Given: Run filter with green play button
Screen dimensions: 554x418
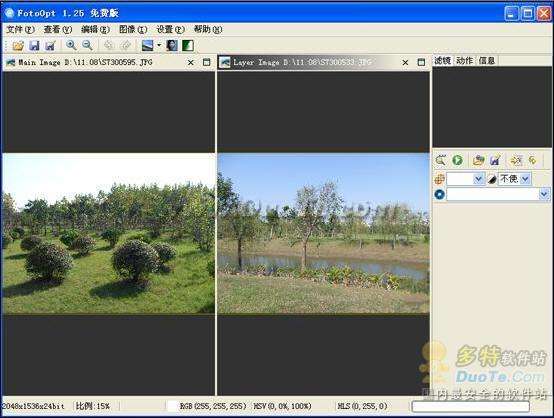Looking at the screenshot, I should [x=457, y=160].
